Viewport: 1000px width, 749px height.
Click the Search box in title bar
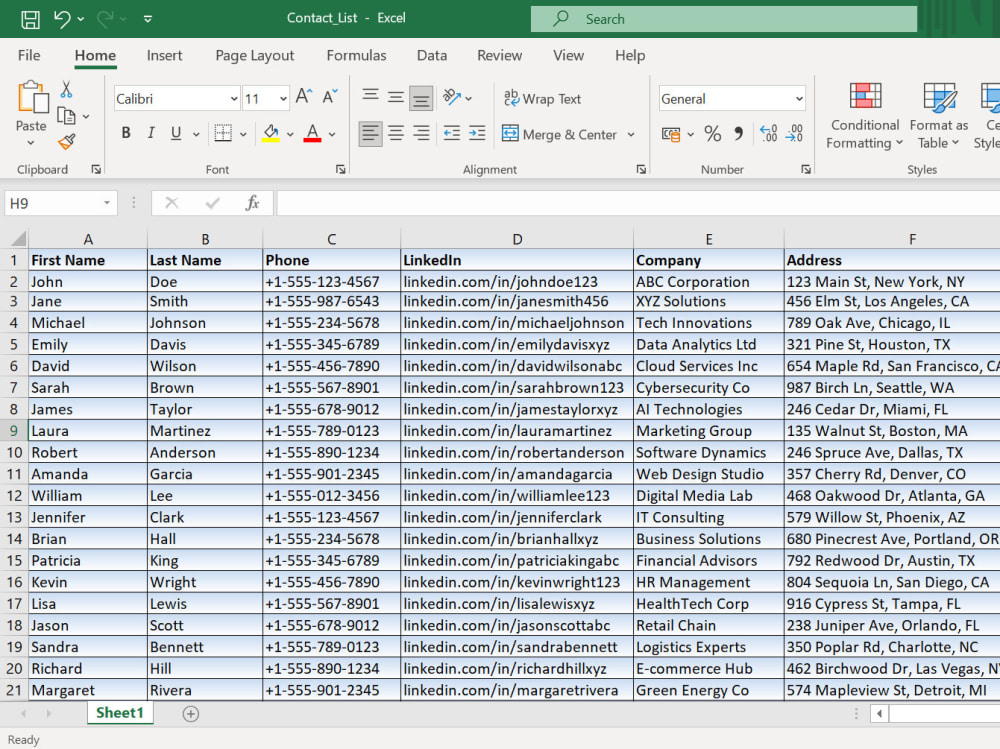(724, 19)
